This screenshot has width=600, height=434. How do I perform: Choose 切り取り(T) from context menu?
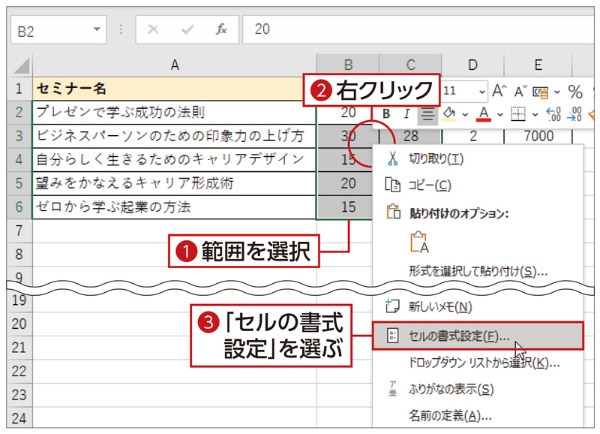478,158
